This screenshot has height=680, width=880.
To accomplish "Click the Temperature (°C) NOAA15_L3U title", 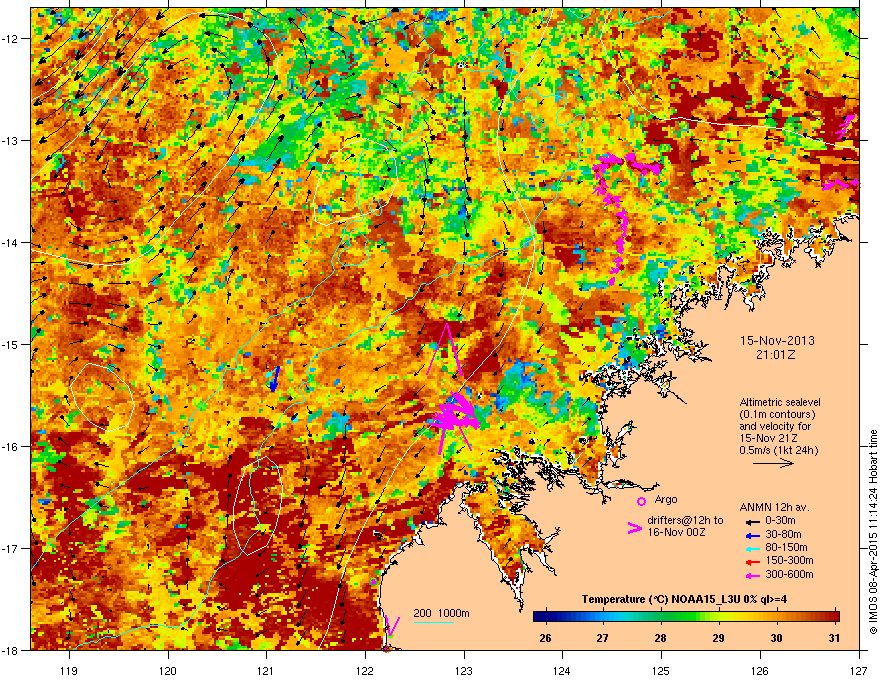I will (684, 599).
